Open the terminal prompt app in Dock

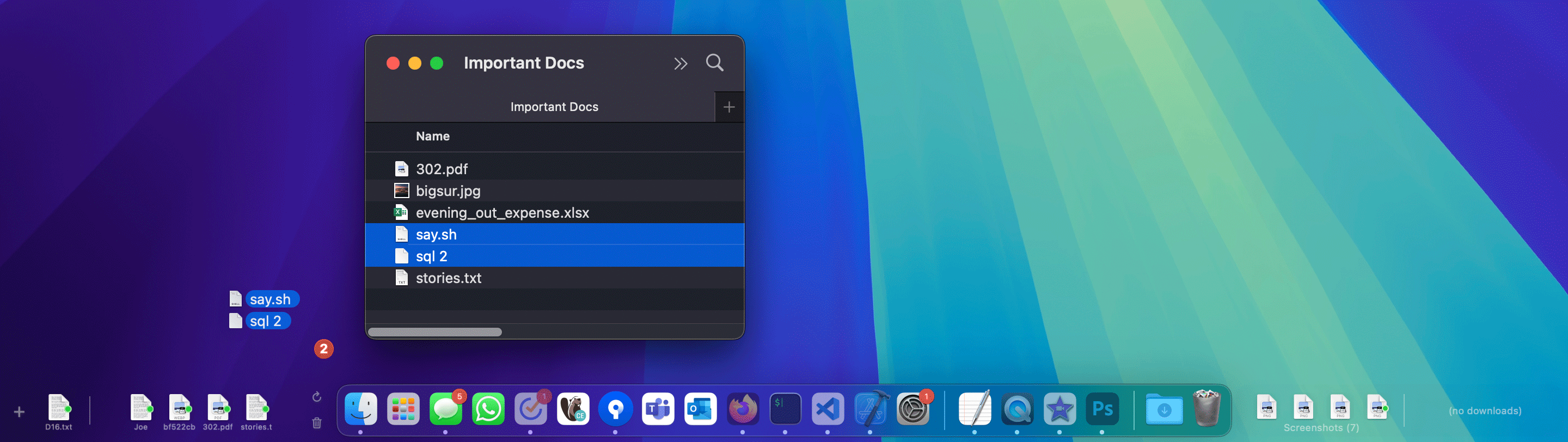(x=785, y=408)
